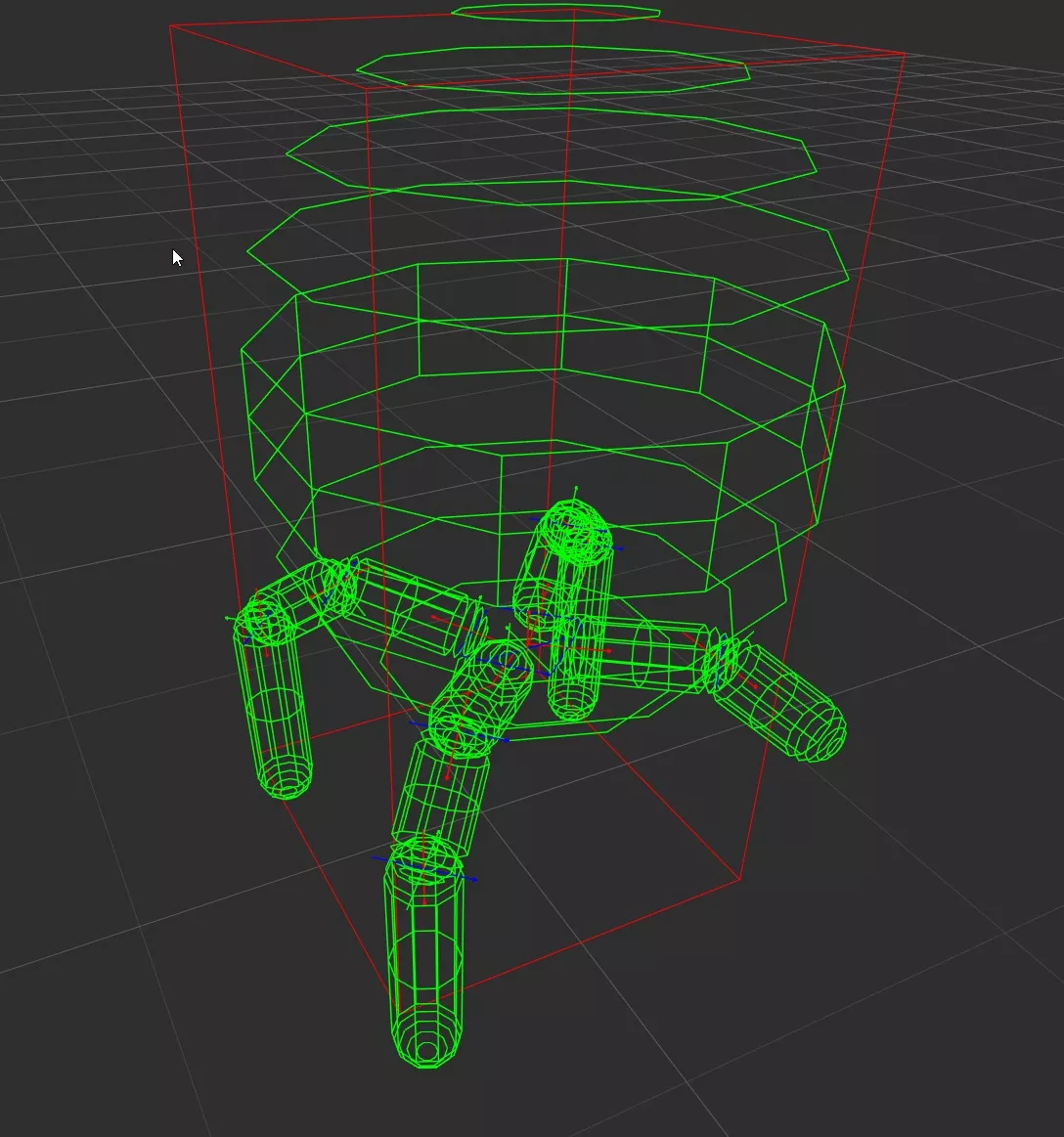Select the left leg's vertical lower capsule
The height and width of the screenshot is (1137, 1064).
[273, 700]
